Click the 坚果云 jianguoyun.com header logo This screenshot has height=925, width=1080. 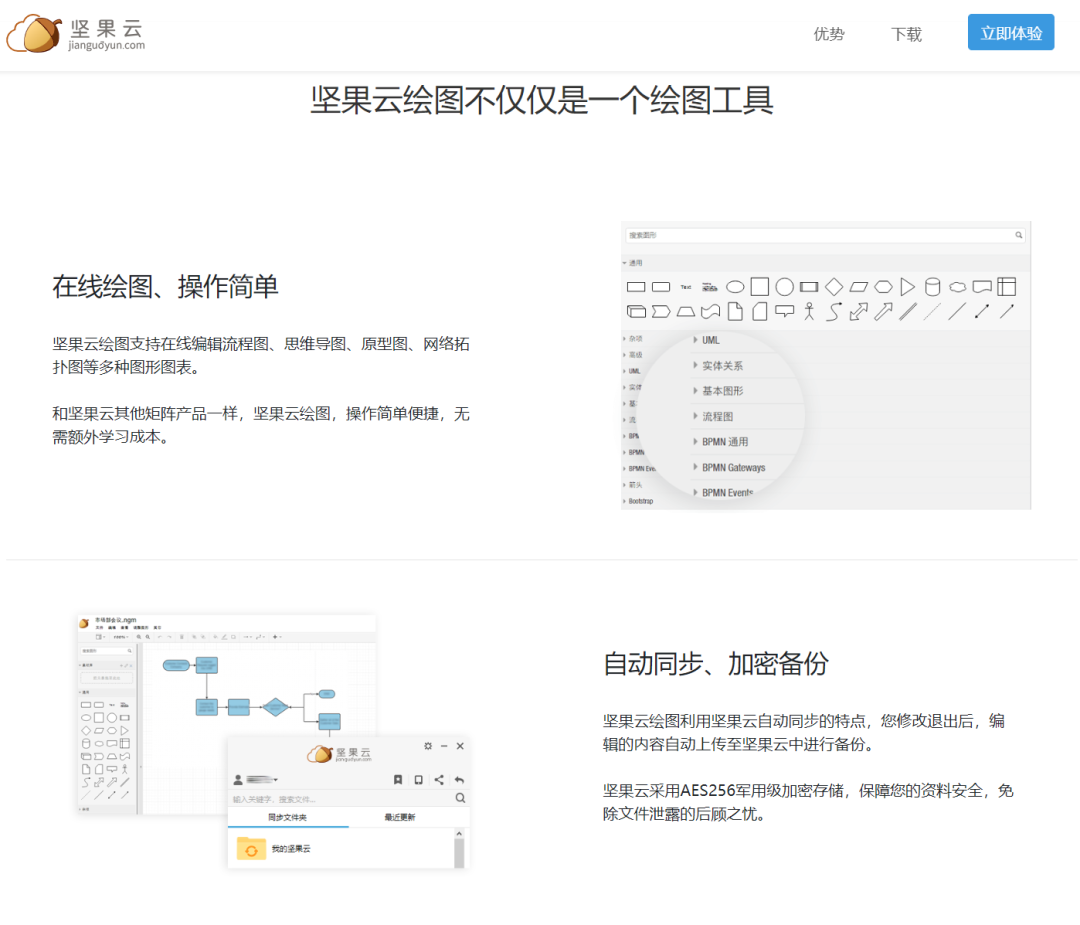pyautogui.click(x=76, y=33)
